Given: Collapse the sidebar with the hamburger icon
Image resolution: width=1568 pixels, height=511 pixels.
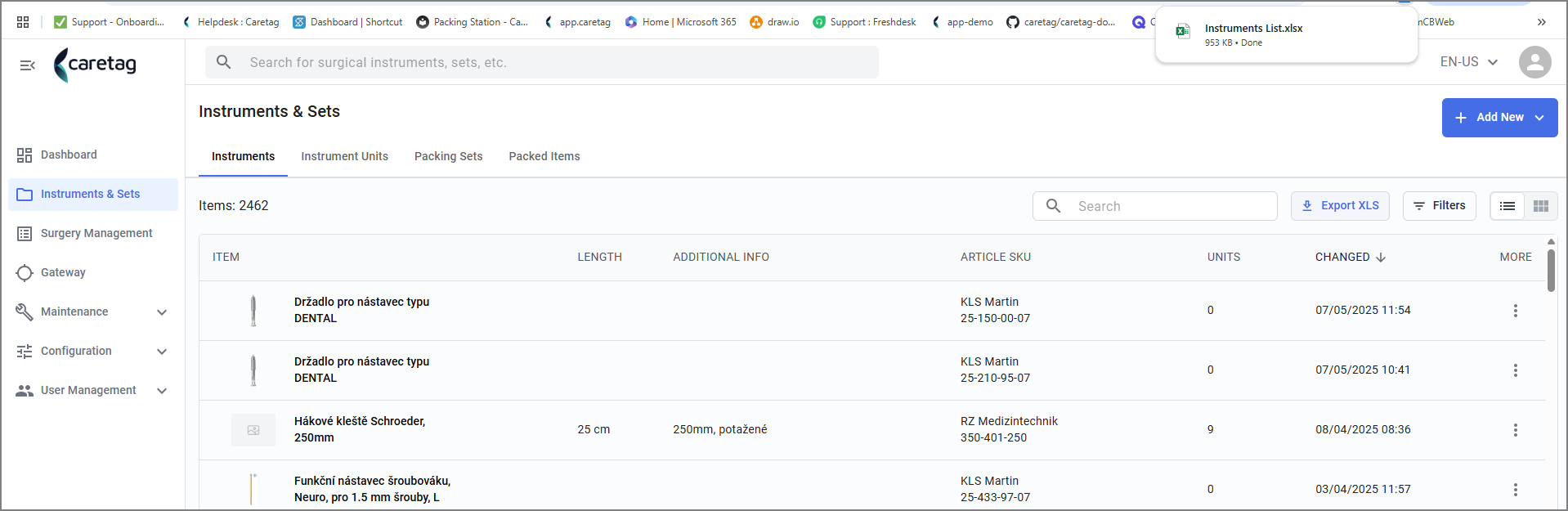Looking at the screenshot, I should [27, 65].
